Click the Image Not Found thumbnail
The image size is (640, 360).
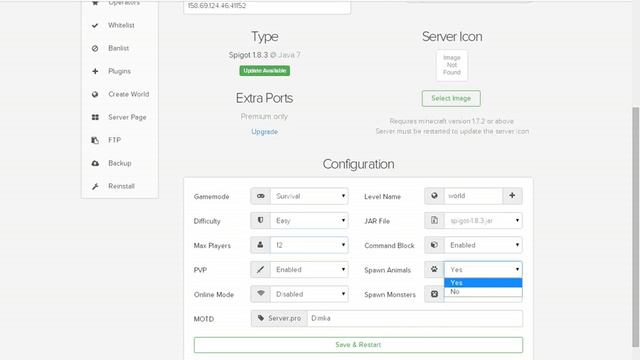[451, 65]
